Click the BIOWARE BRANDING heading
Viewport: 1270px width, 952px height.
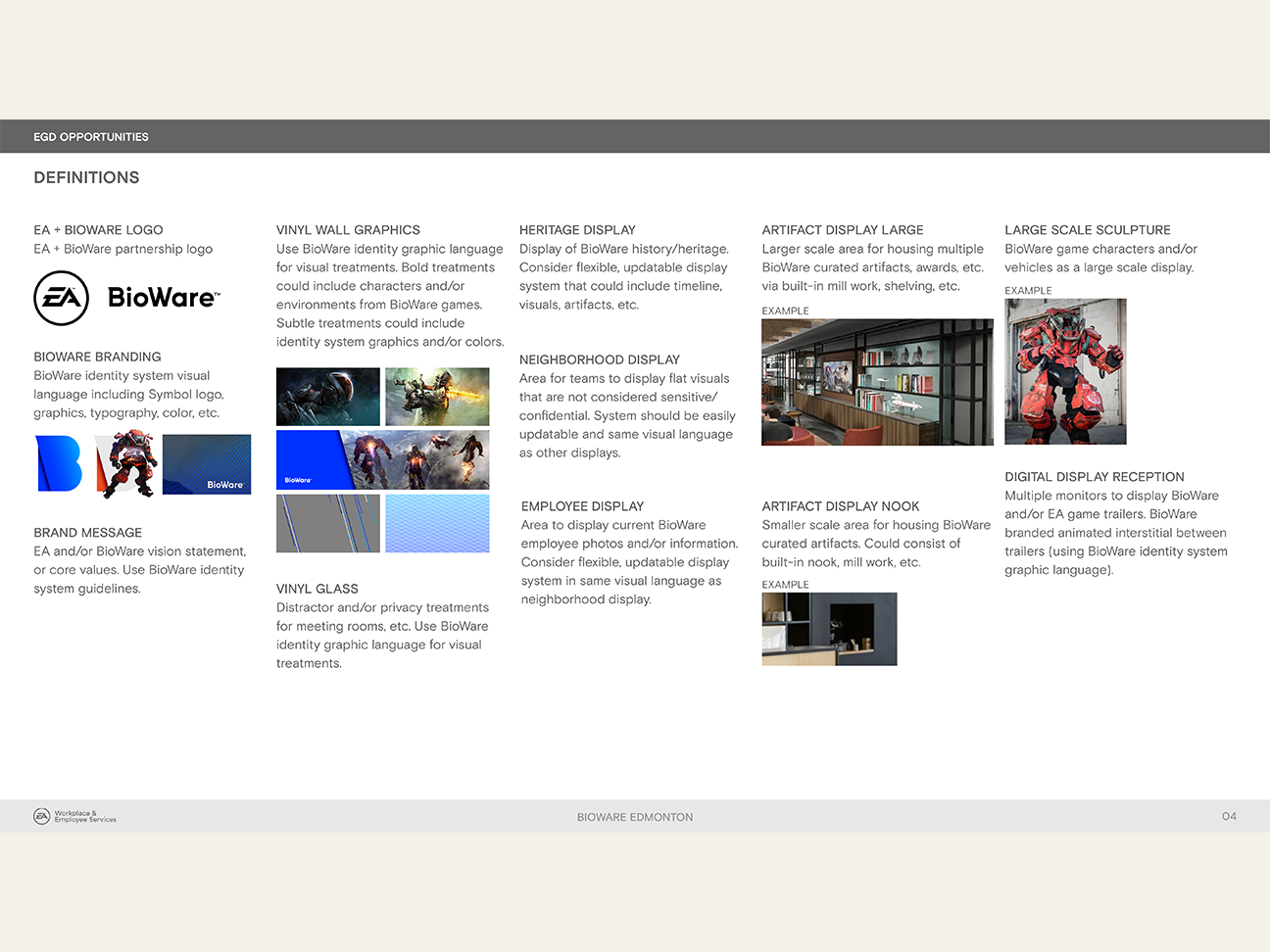tap(97, 357)
